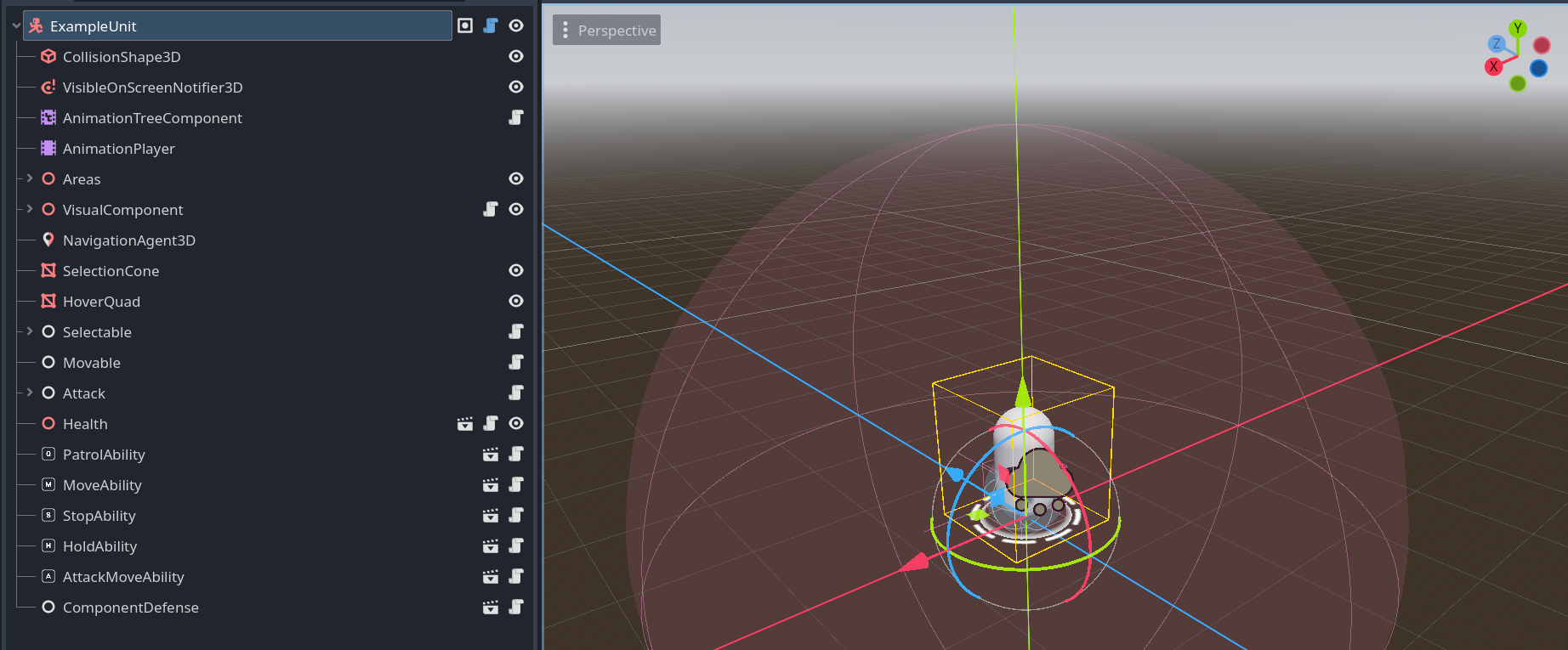
Task: Open ComponentDefense script icon
Action: coord(516,607)
